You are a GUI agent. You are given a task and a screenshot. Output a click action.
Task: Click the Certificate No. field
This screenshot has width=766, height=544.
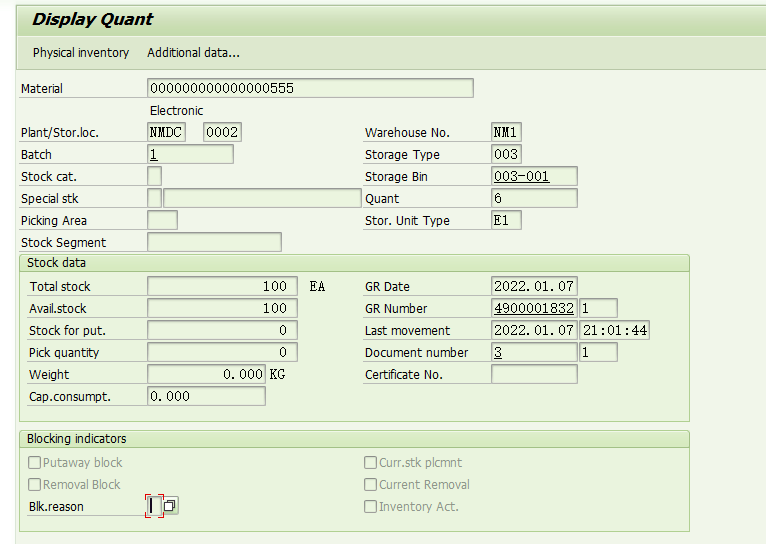534,374
